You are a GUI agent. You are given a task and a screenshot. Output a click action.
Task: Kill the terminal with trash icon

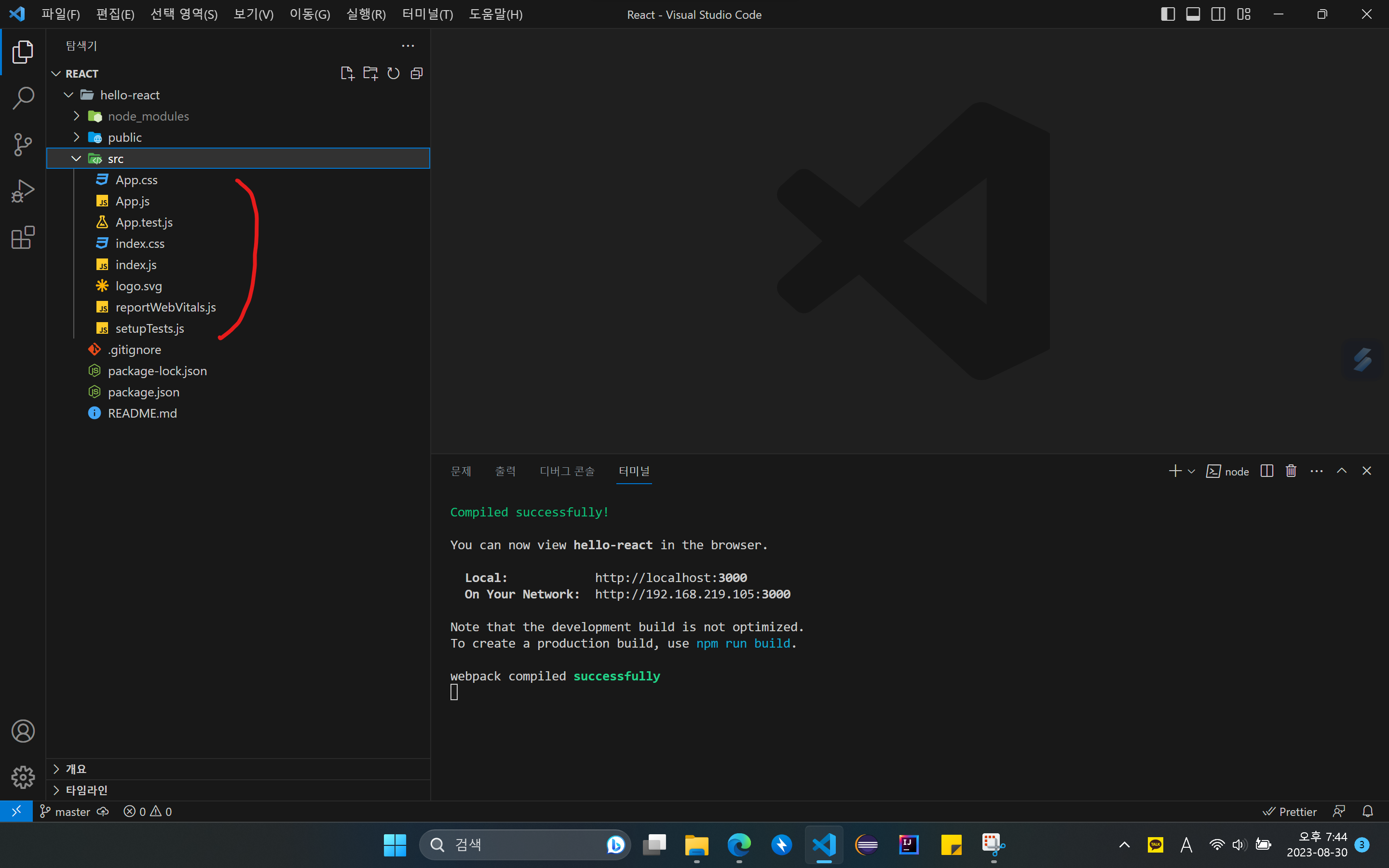tap(1291, 471)
